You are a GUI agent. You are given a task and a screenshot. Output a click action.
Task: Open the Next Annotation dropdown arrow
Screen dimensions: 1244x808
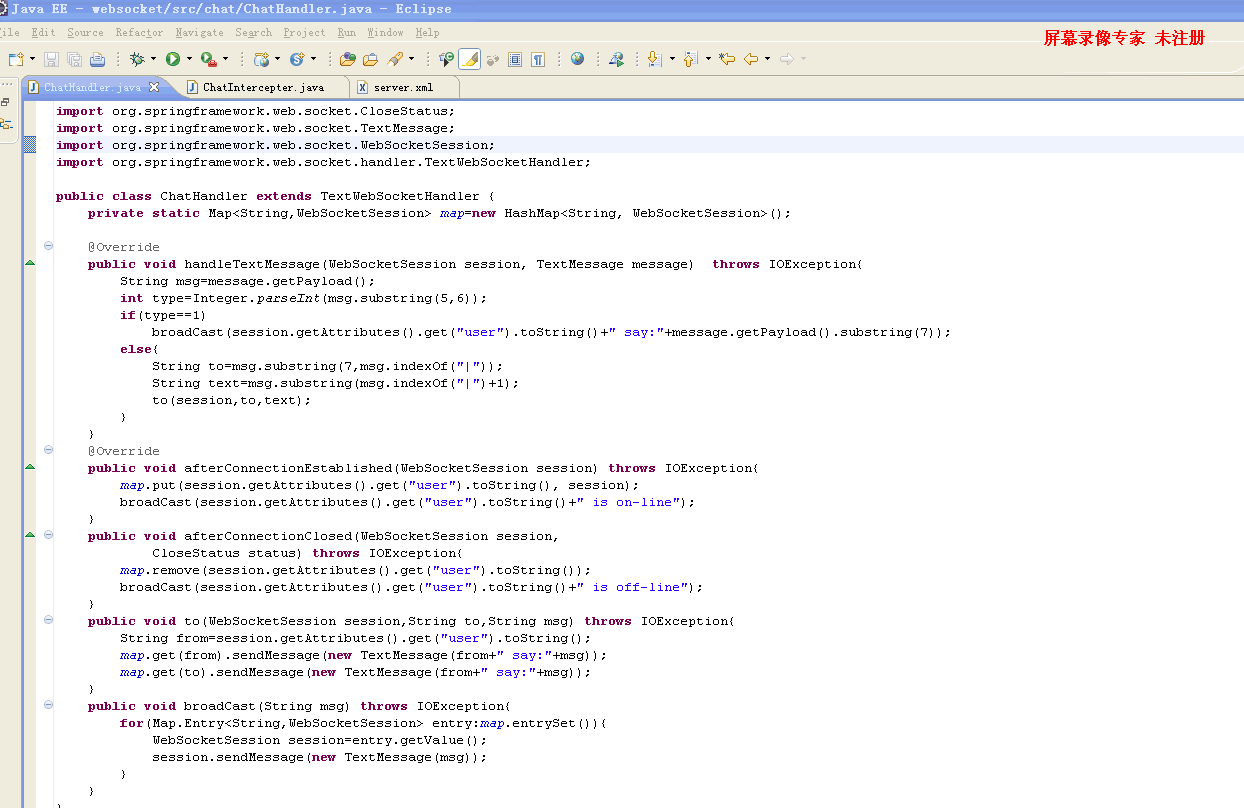pyautogui.click(x=672, y=59)
